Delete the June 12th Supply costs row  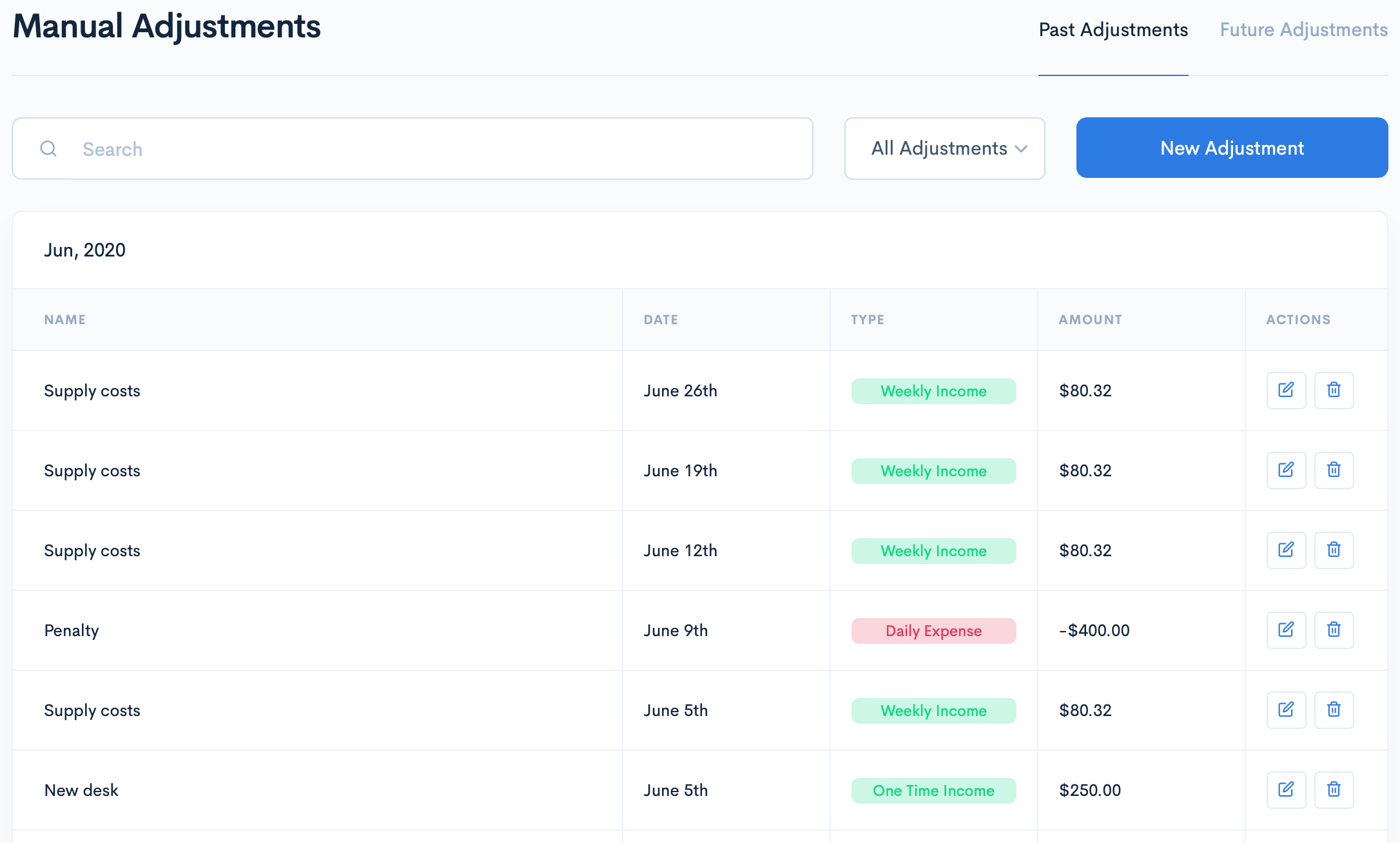click(x=1334, y=550)
